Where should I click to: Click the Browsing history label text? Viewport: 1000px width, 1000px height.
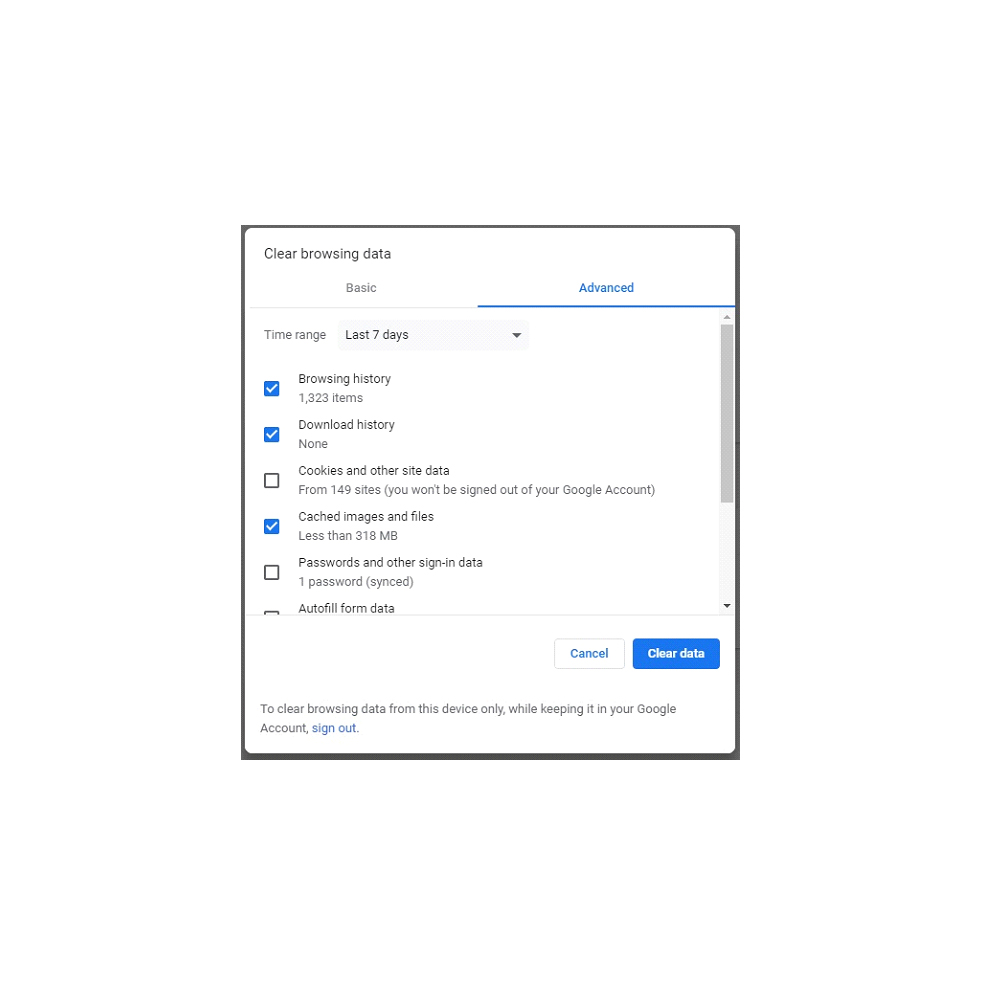[344, 379]
